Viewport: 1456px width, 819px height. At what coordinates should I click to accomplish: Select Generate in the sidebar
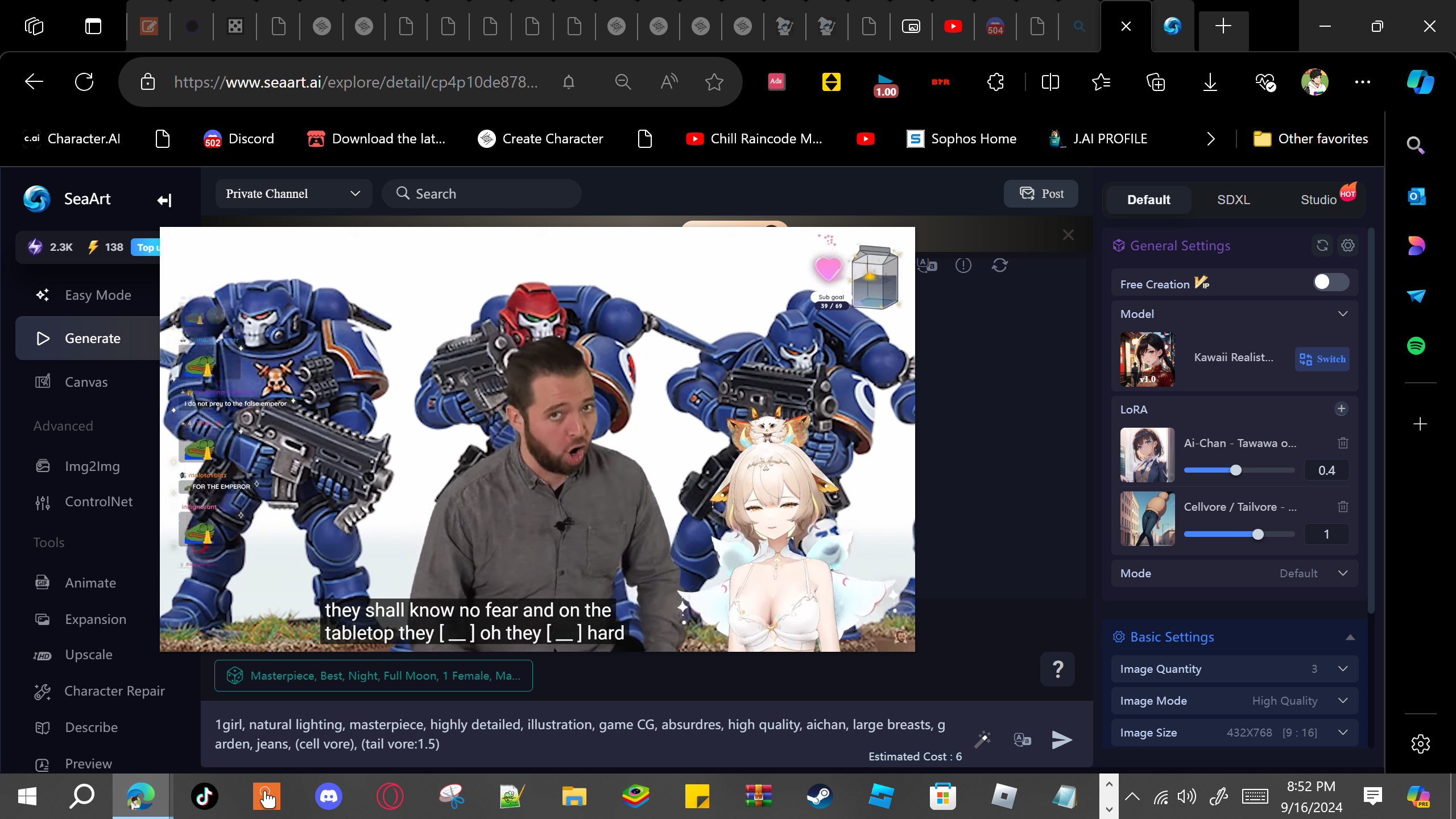tap(88, 338)
